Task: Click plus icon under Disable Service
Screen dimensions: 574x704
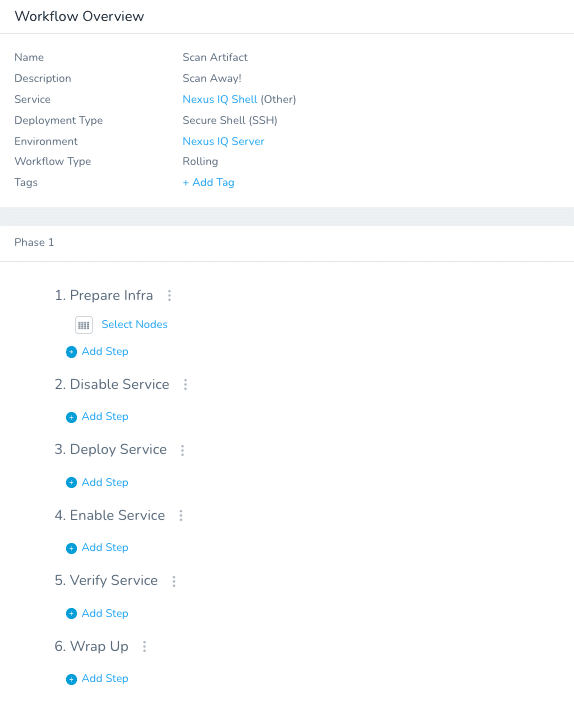Action: click(x=71, y=417)
